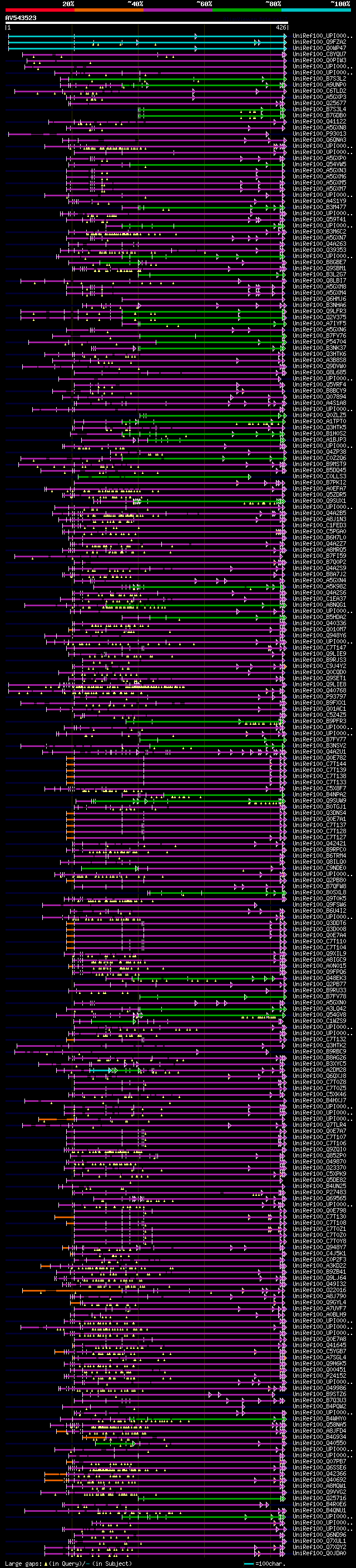Click the AV543523 query sequence label

21,18
